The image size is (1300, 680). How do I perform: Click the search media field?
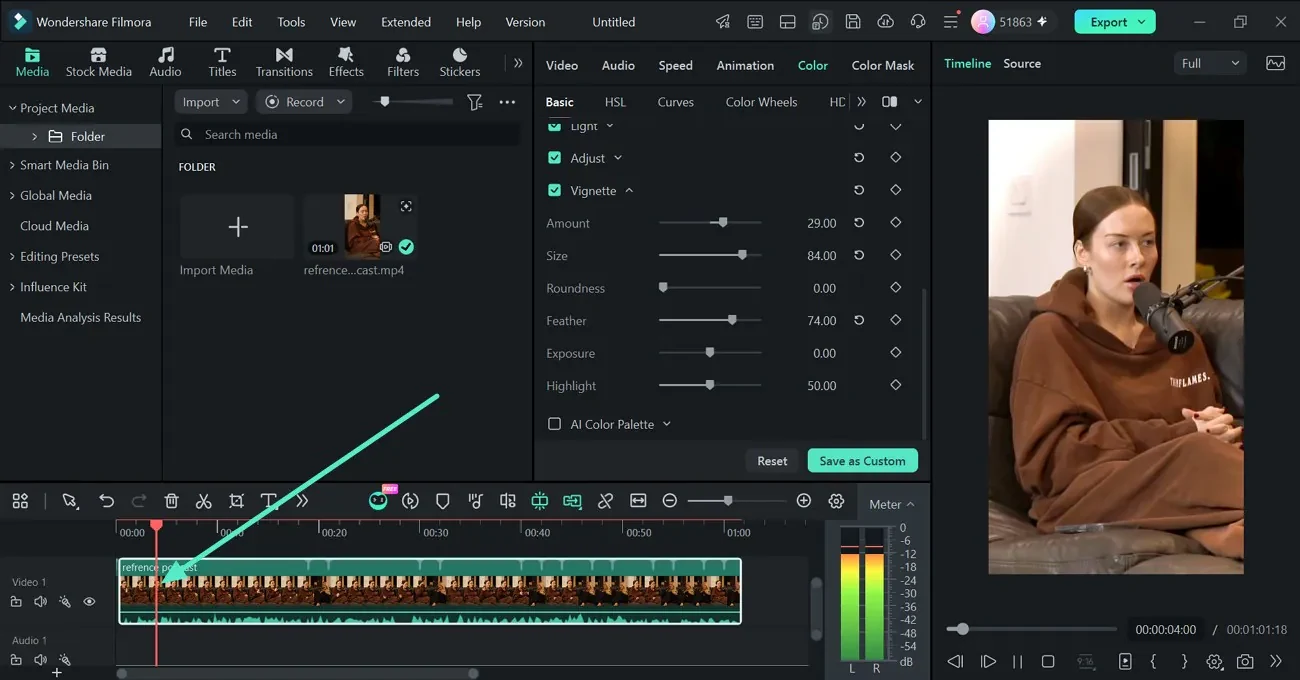347,134
